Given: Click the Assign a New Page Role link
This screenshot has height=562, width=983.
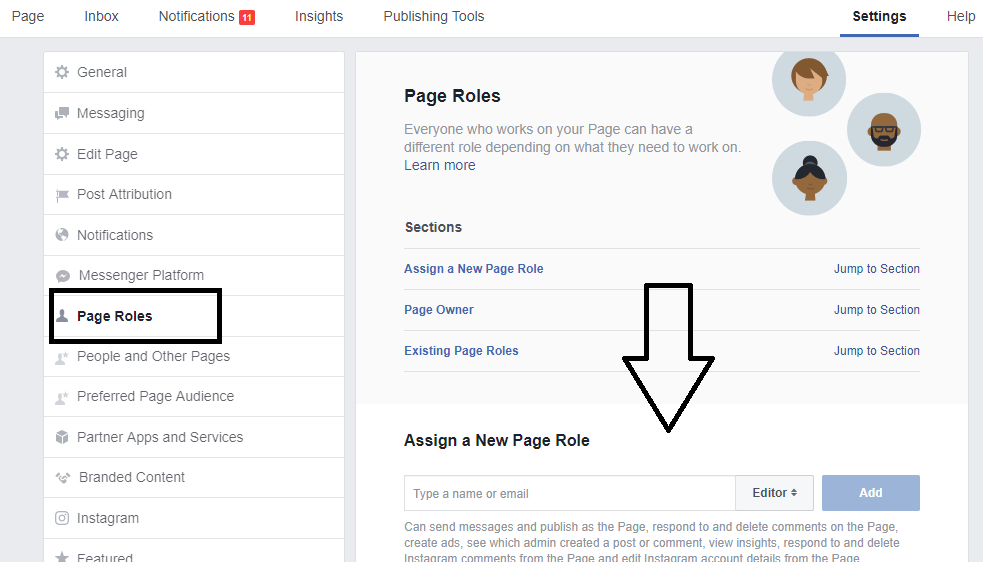Looking at the screenshot, I should point(473,269).
